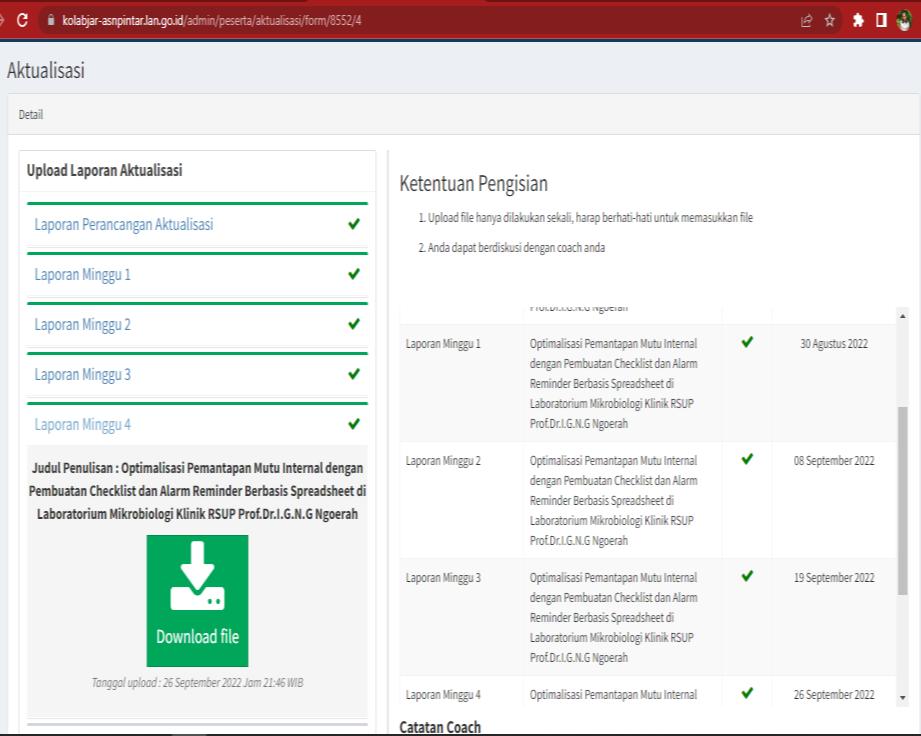Click check mark beside sidebar Laporan Minggu 1
The height and width of the screenshot is (736, 921).
point(354,274)
